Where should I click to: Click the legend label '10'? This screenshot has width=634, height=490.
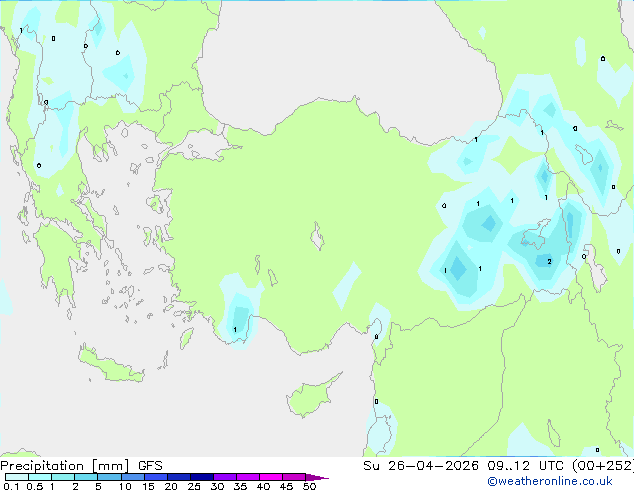[125, 486]
